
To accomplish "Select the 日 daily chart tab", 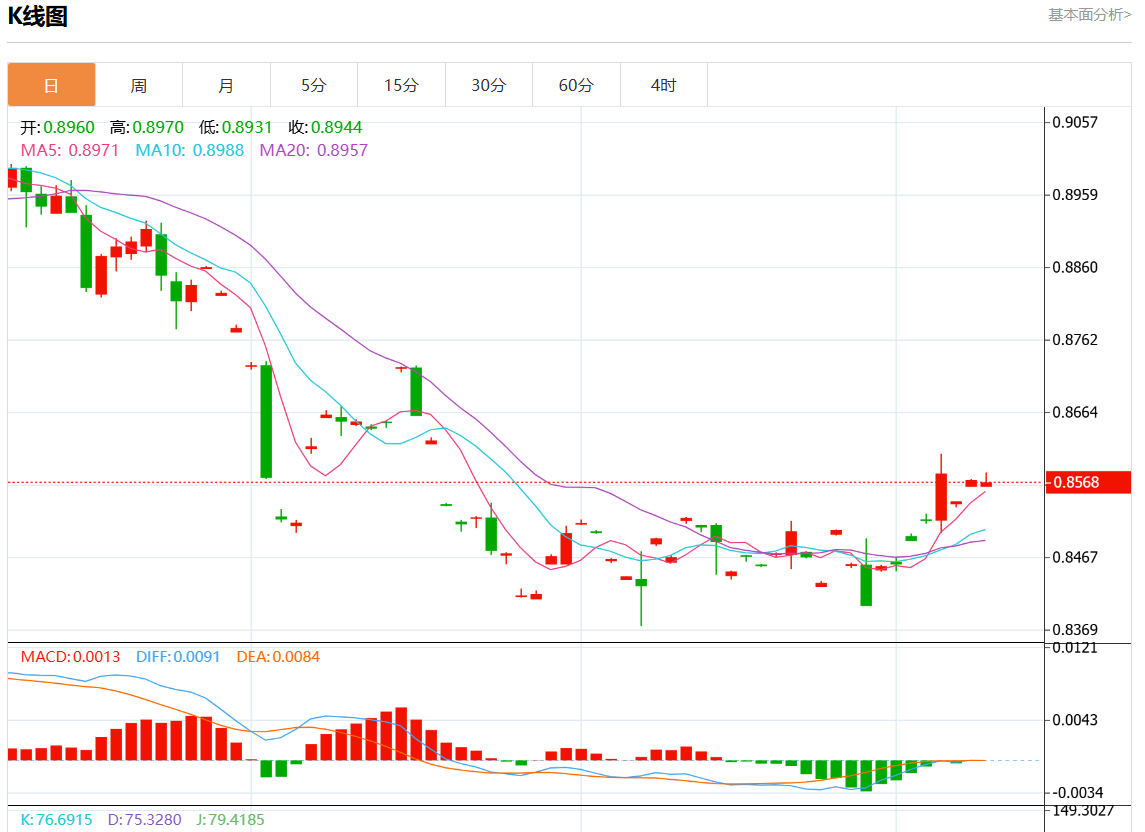I will coord(51,85).
